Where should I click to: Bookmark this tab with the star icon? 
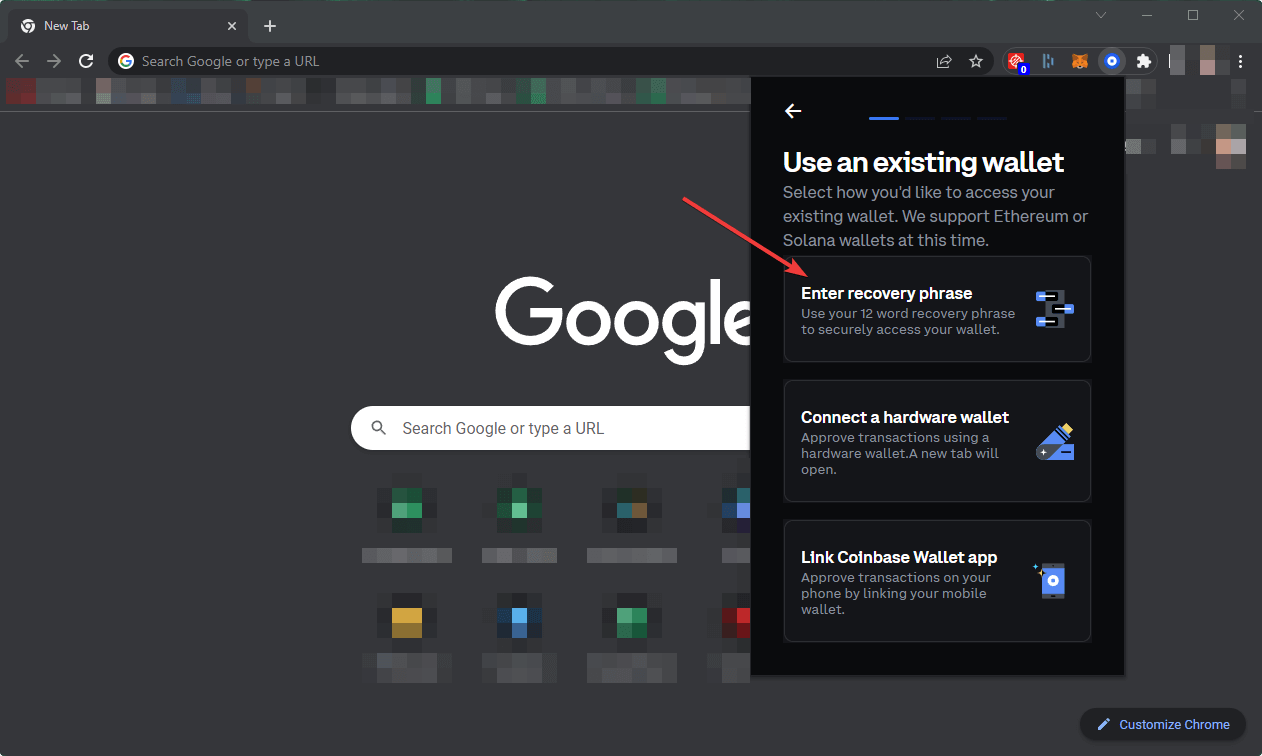(976, 61)
